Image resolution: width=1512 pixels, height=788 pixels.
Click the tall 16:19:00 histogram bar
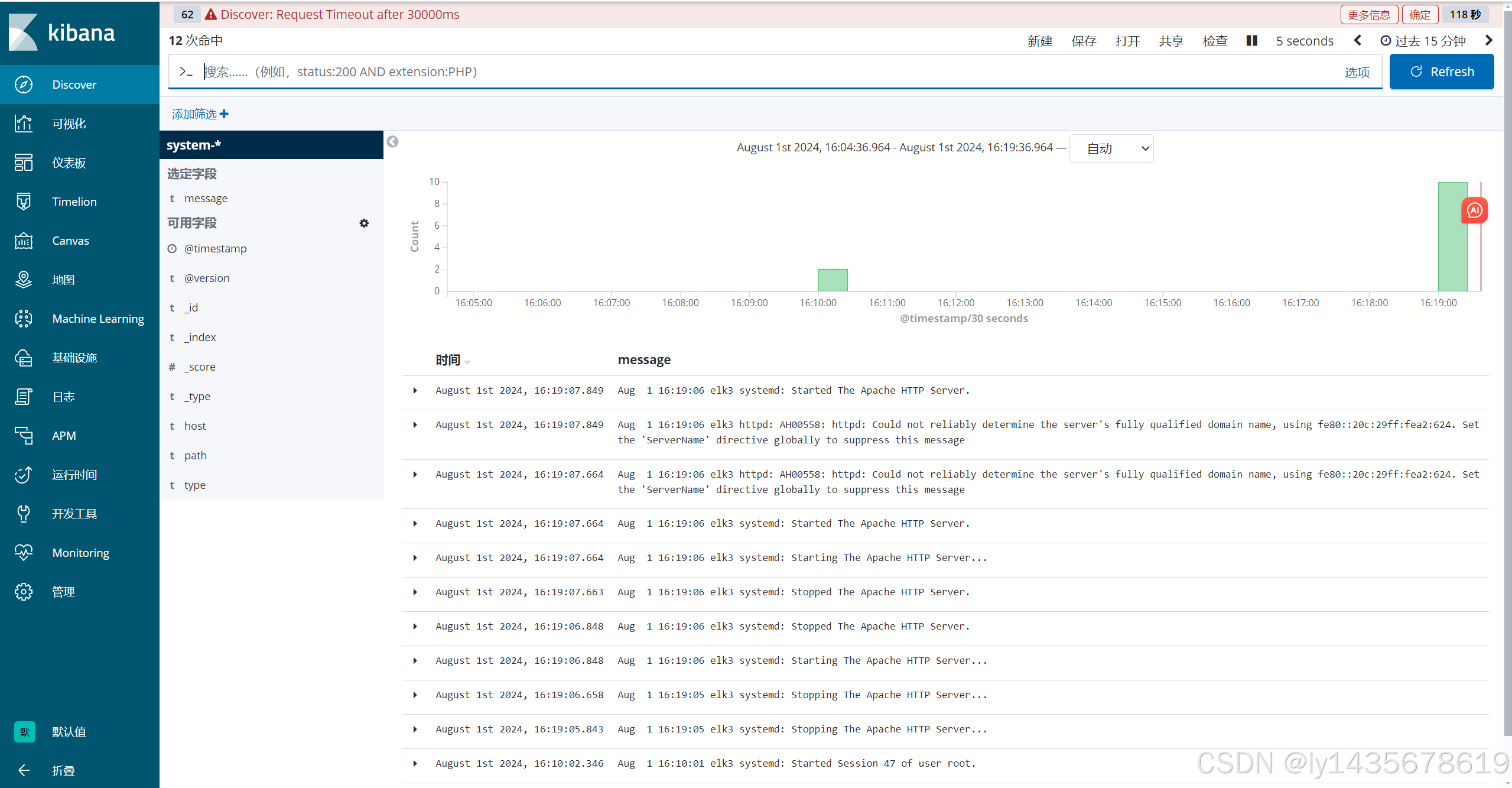1453,236
